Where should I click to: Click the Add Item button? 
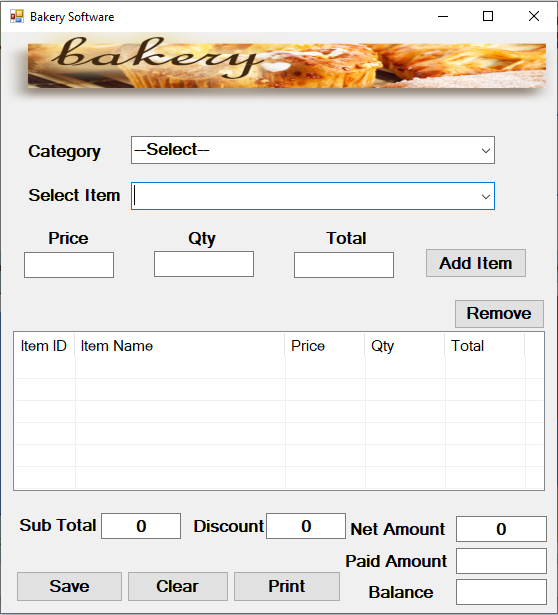(476, 263)
